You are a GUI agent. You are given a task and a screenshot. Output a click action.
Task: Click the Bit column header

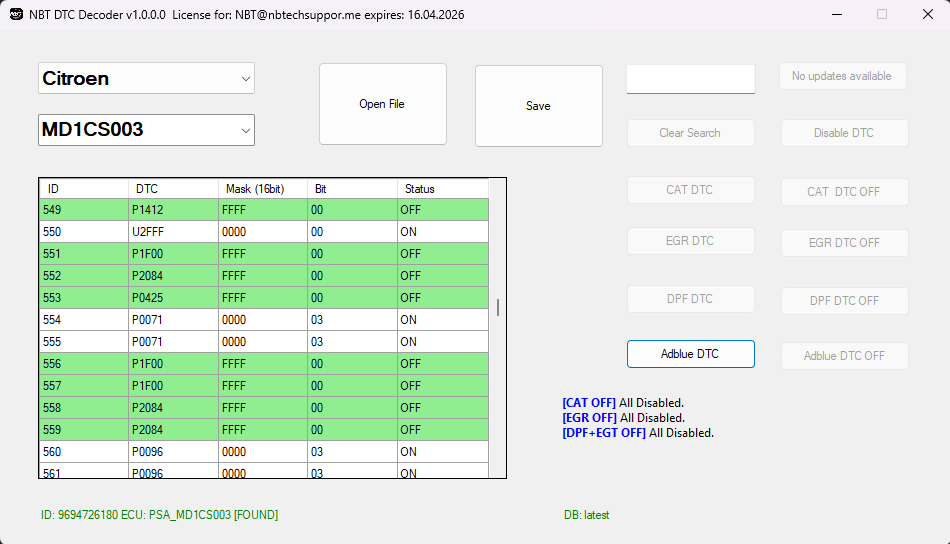pos(352,189)
